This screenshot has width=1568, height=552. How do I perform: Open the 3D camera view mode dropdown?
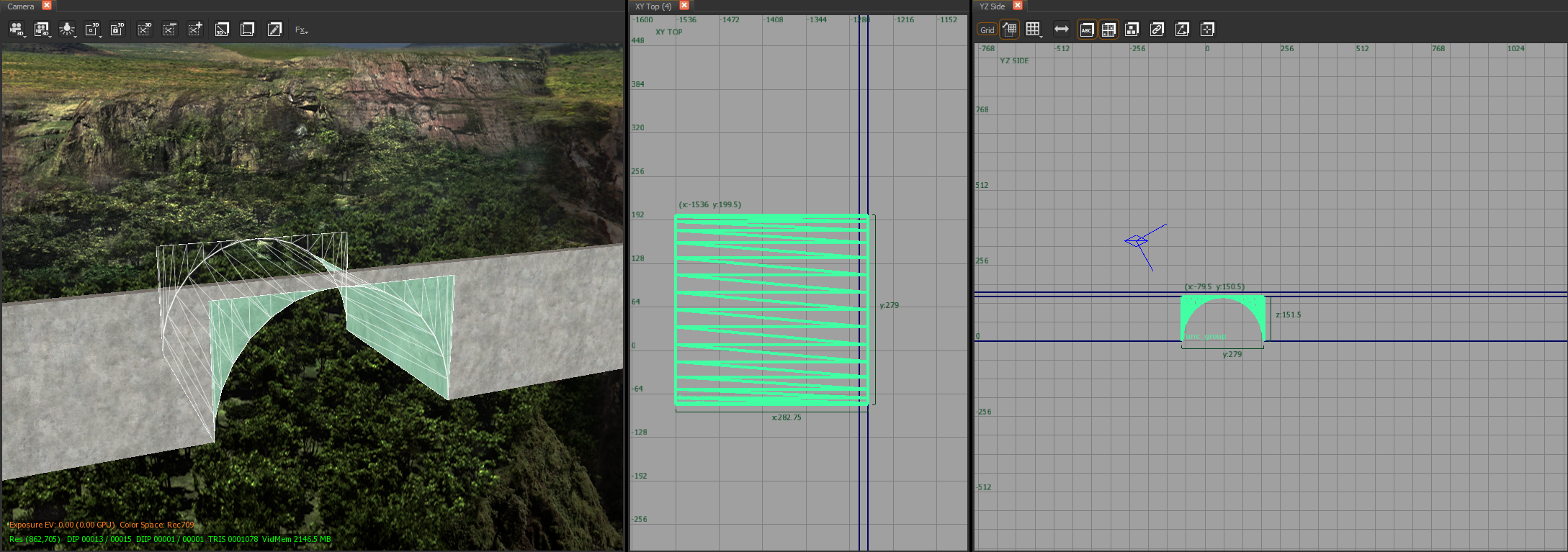click(x=17, y=30)
